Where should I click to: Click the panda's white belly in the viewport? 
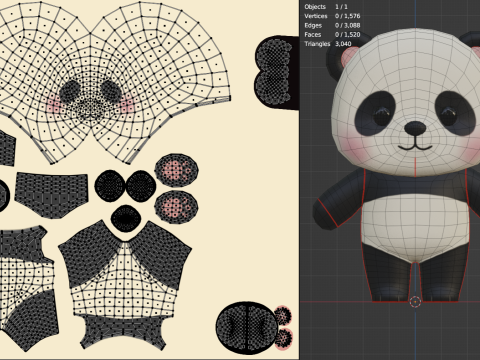tap(416, 227)
